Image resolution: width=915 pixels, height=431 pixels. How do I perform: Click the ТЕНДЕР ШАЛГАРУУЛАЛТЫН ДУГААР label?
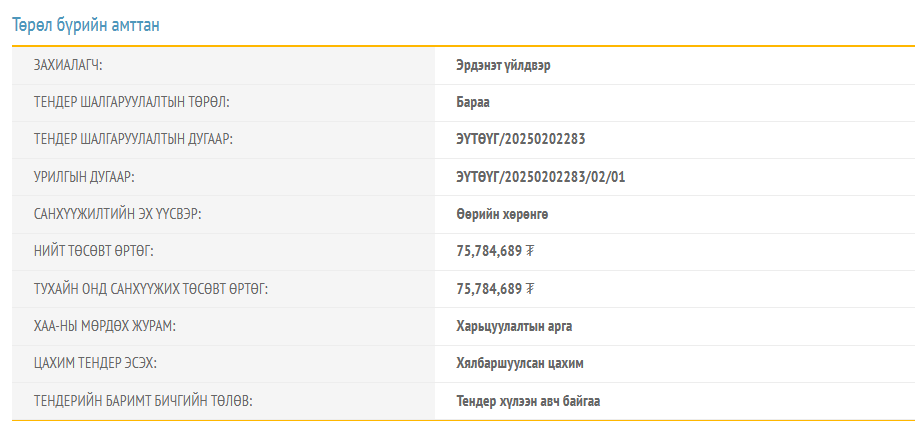pos(133,140)
